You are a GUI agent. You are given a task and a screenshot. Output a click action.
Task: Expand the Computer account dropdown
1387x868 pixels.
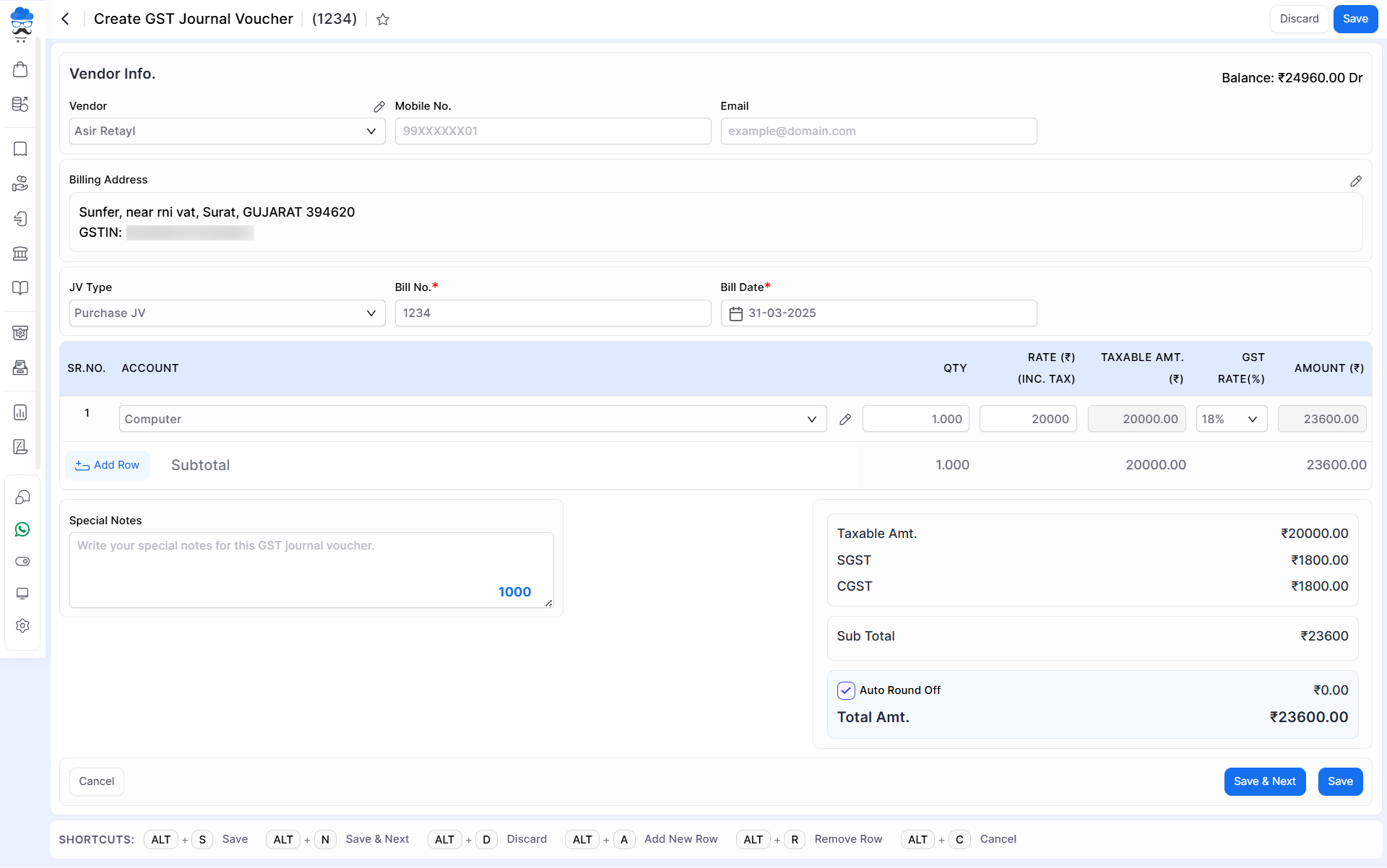(473, 419)
